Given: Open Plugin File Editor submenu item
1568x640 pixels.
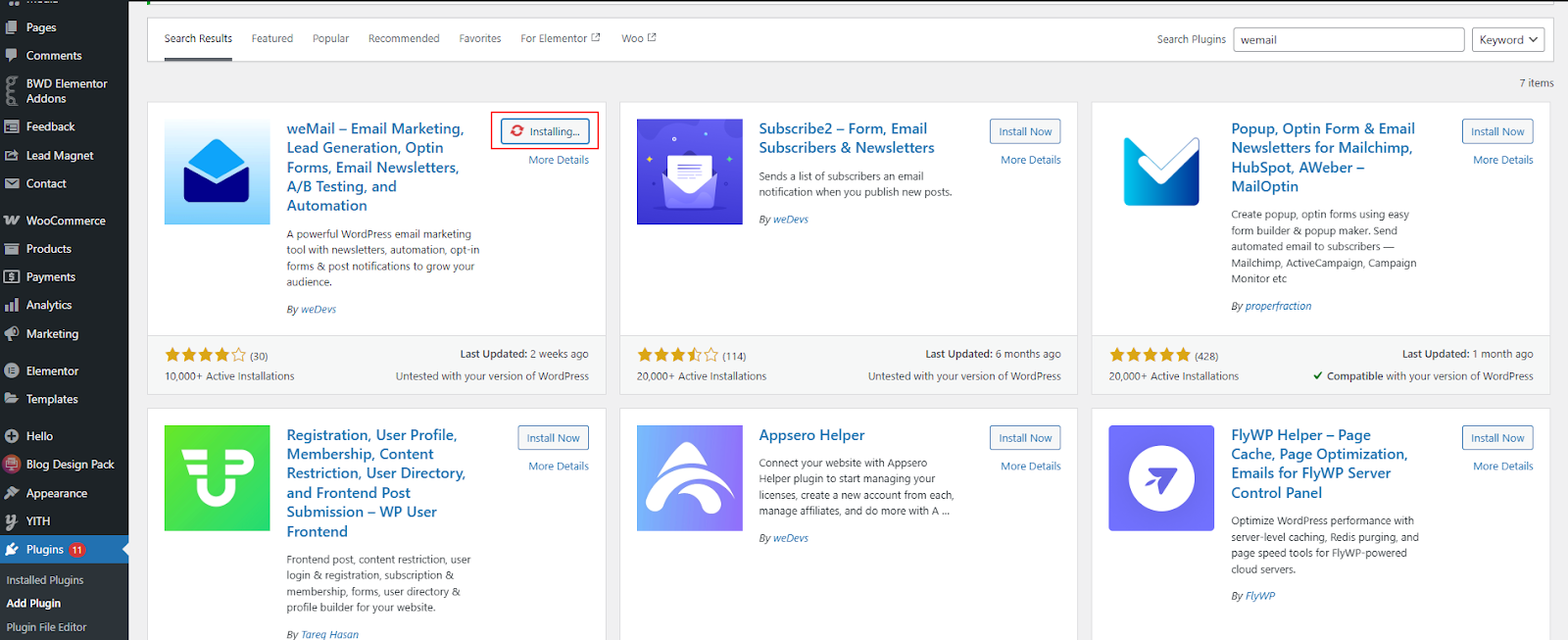Looking at the screenshot, I should click(46, 627).
